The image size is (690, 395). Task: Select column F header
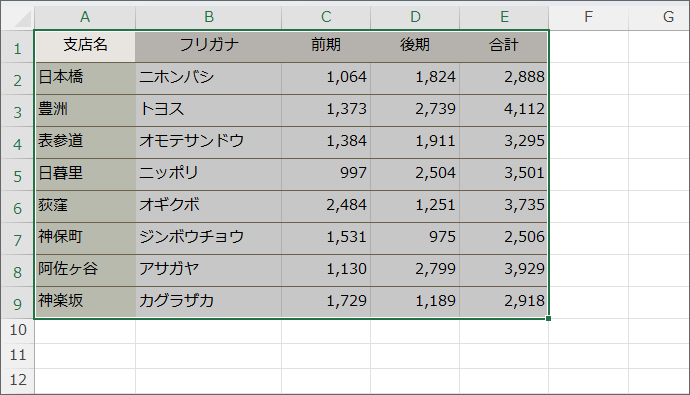(x=588, y=17)
